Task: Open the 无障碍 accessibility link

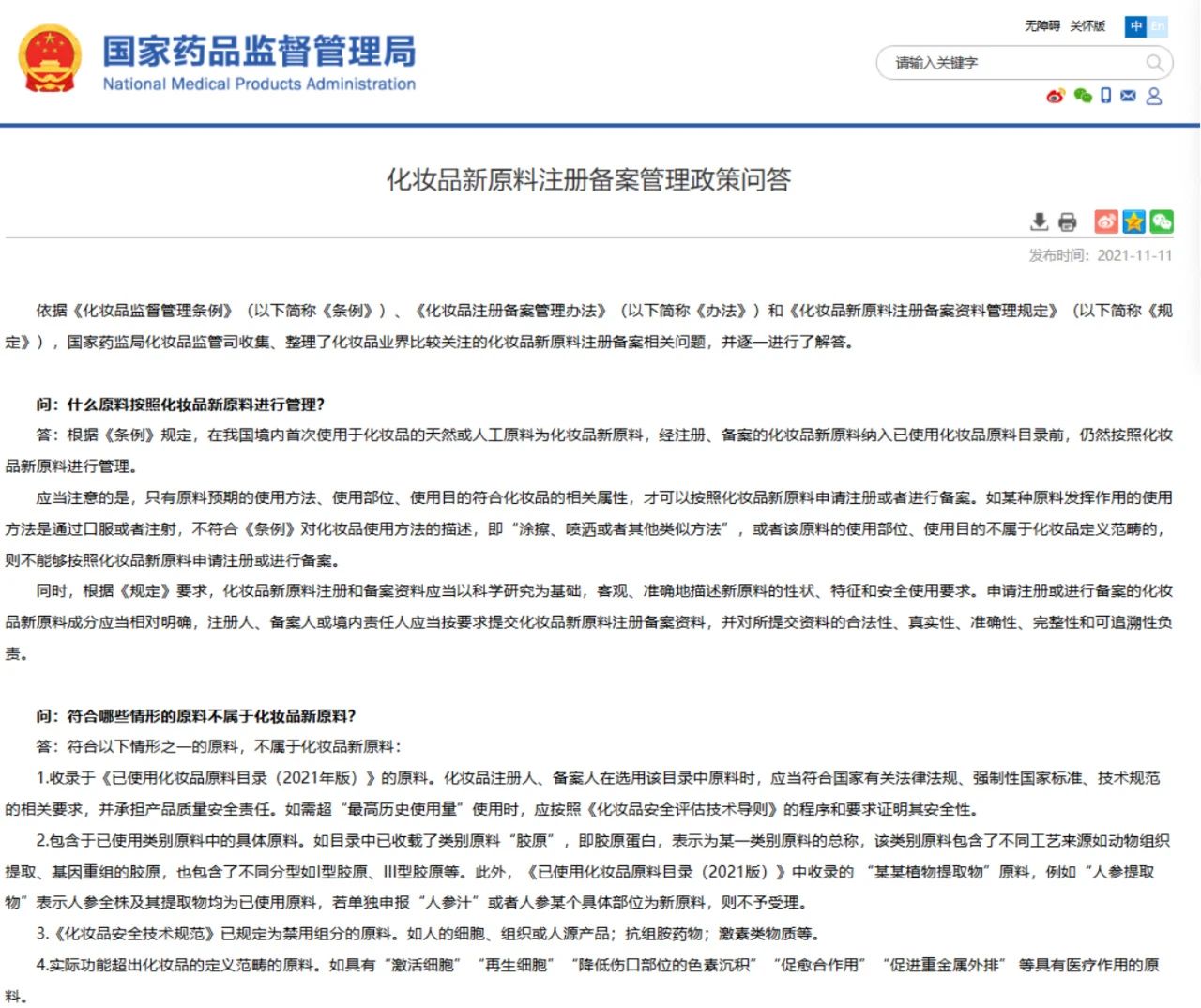Action: click(x=1041, y=26)
